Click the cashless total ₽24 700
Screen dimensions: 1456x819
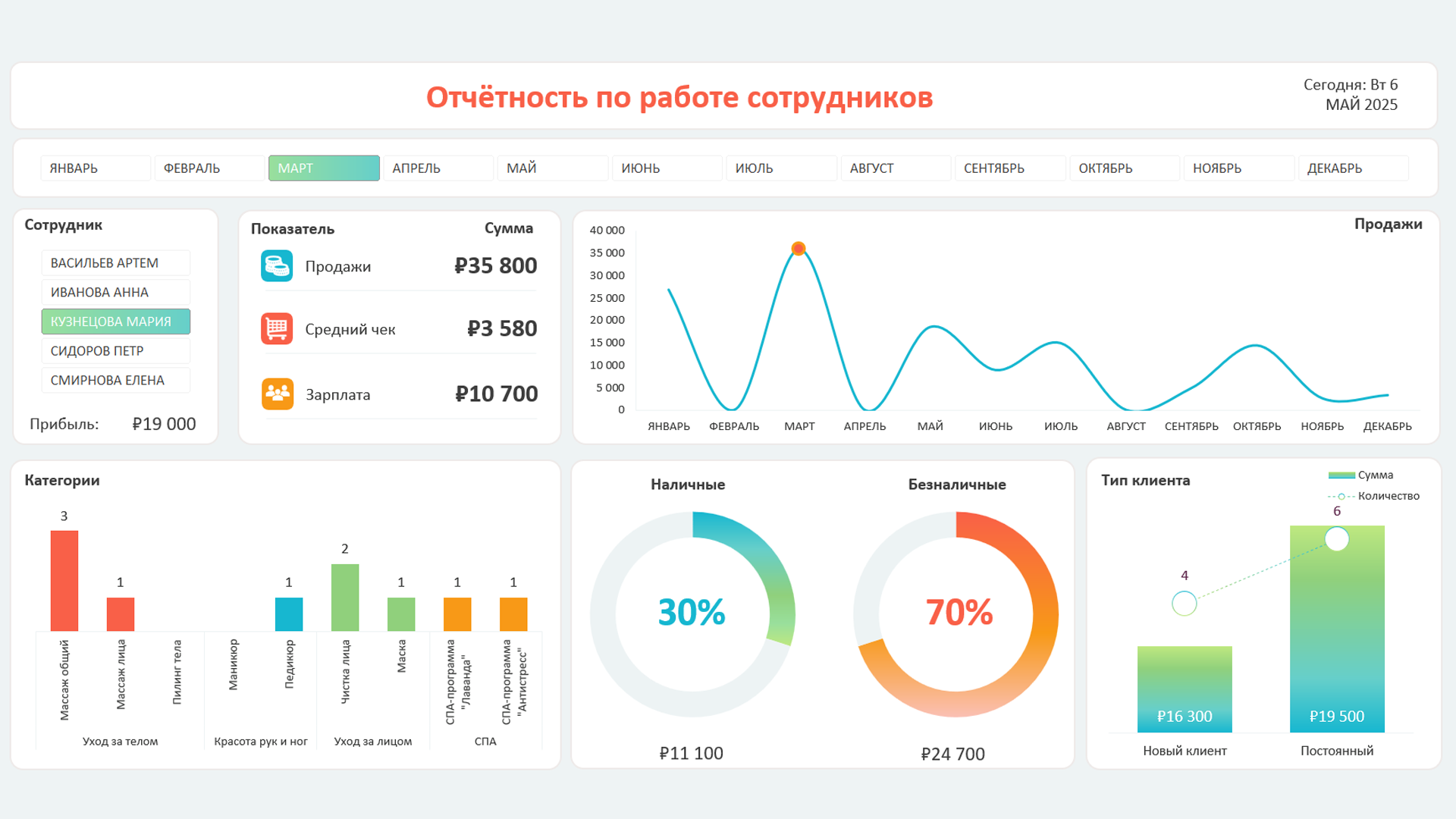tap(953, 754)
